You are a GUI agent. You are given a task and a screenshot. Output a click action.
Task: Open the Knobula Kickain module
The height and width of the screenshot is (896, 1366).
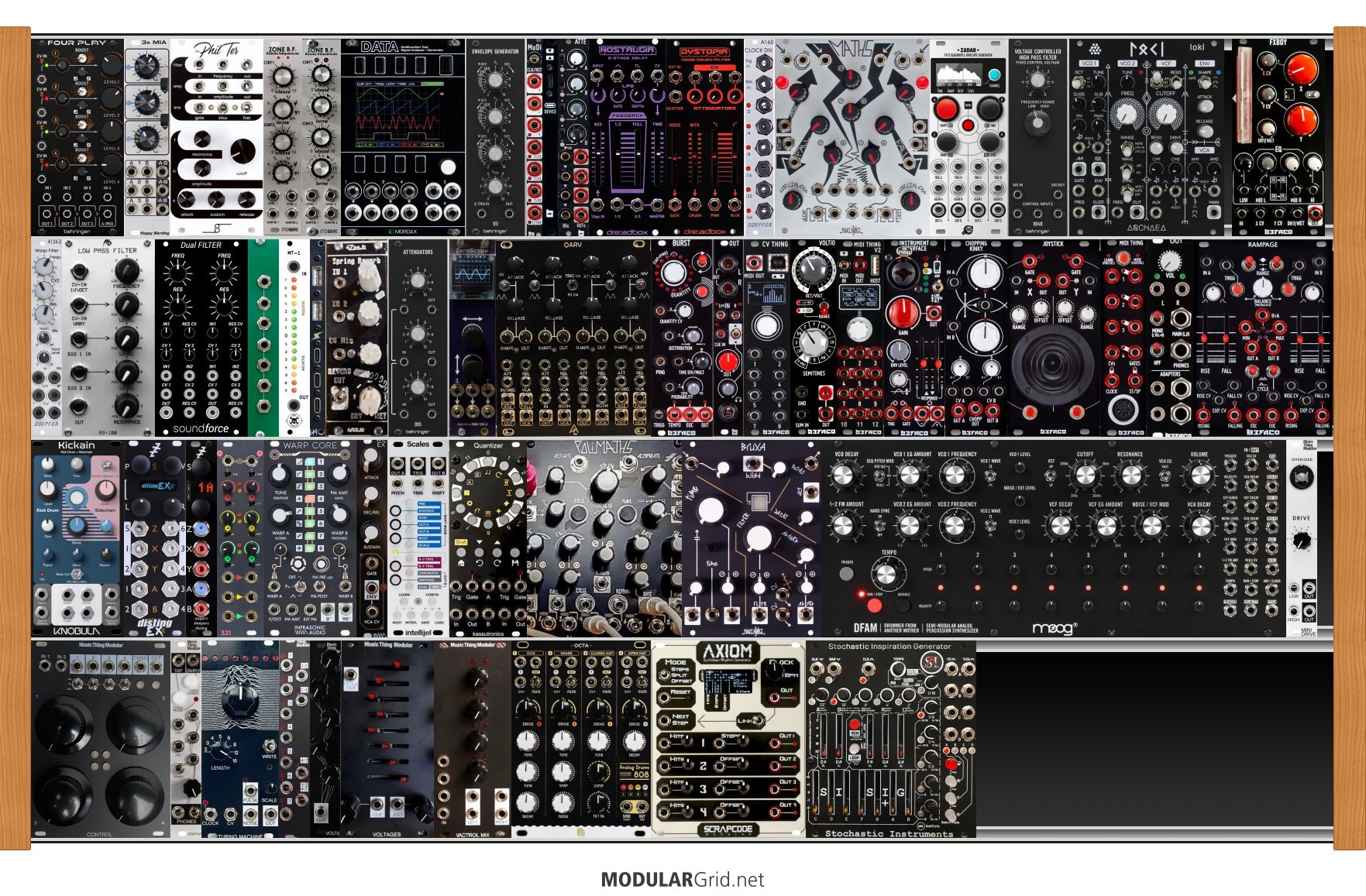click(77, 538)
